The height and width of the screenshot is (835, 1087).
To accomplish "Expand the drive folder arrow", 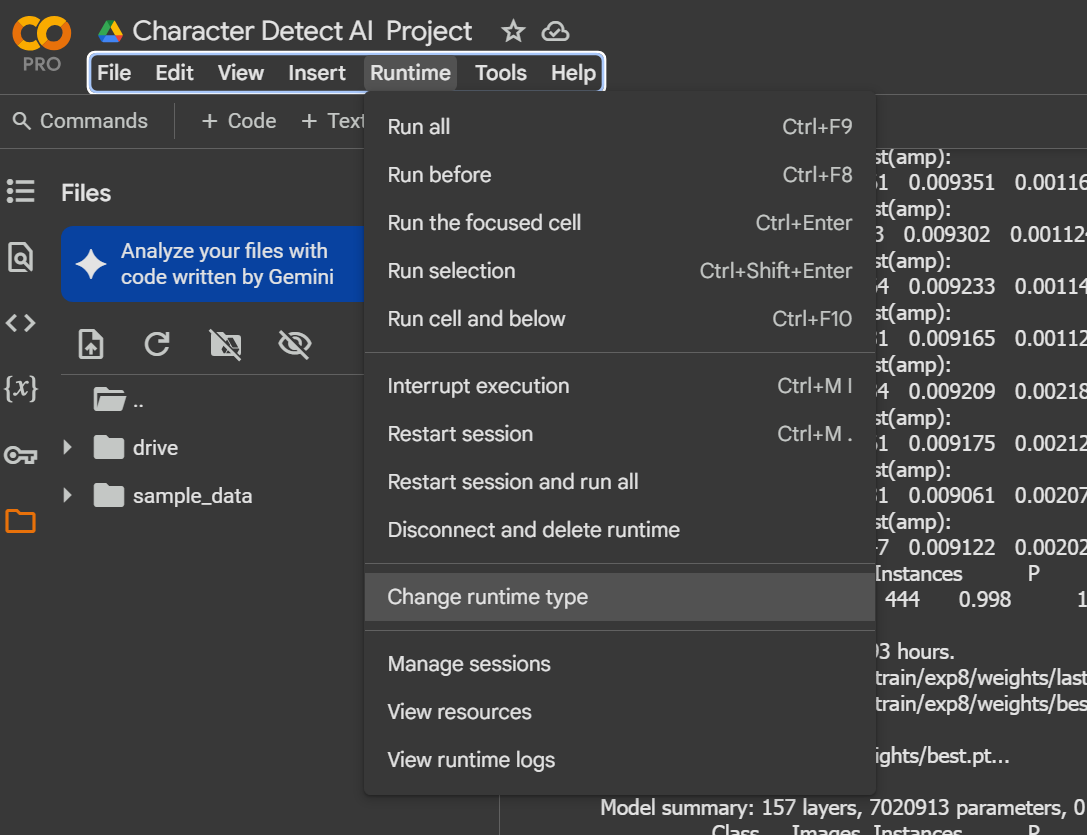I will (67, 447).
